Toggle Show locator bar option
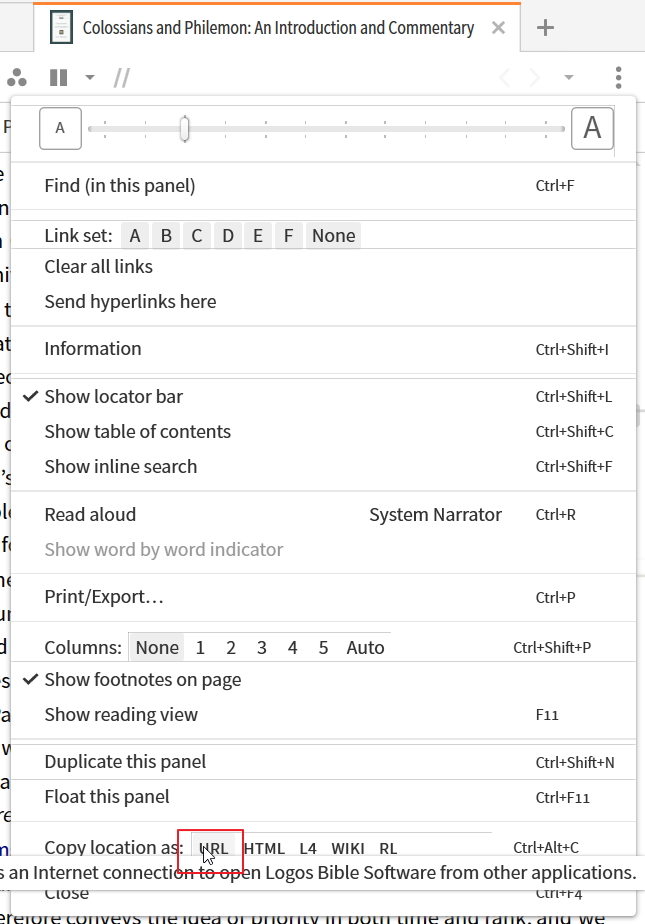Screen dimensions: 645x924 pos(114,397)
